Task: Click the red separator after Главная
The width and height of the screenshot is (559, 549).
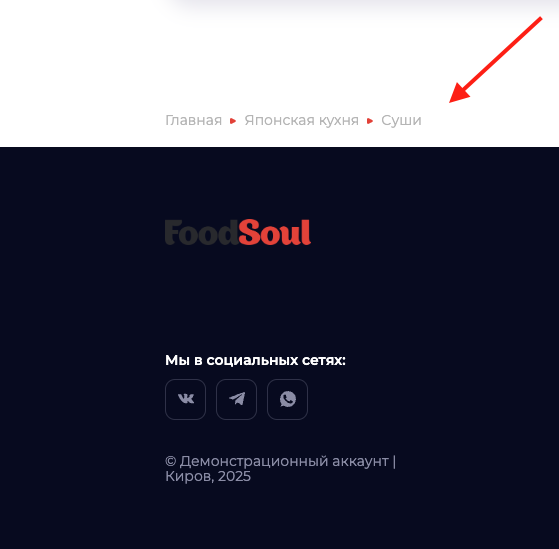Action: [233, 121]
